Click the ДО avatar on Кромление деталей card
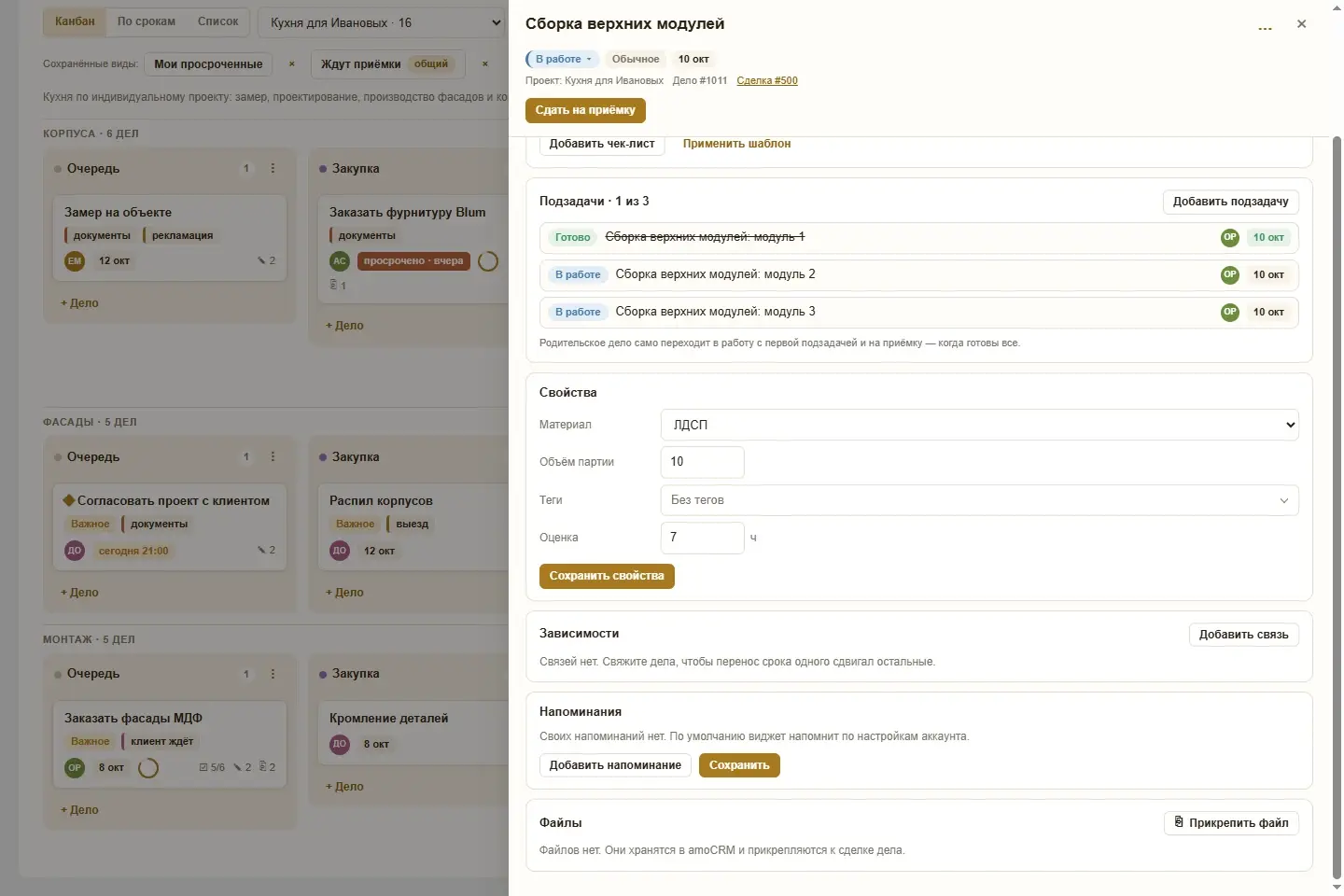Image resolution: width=1344 pixels, height=896 pixels. (x=340, y=744)
